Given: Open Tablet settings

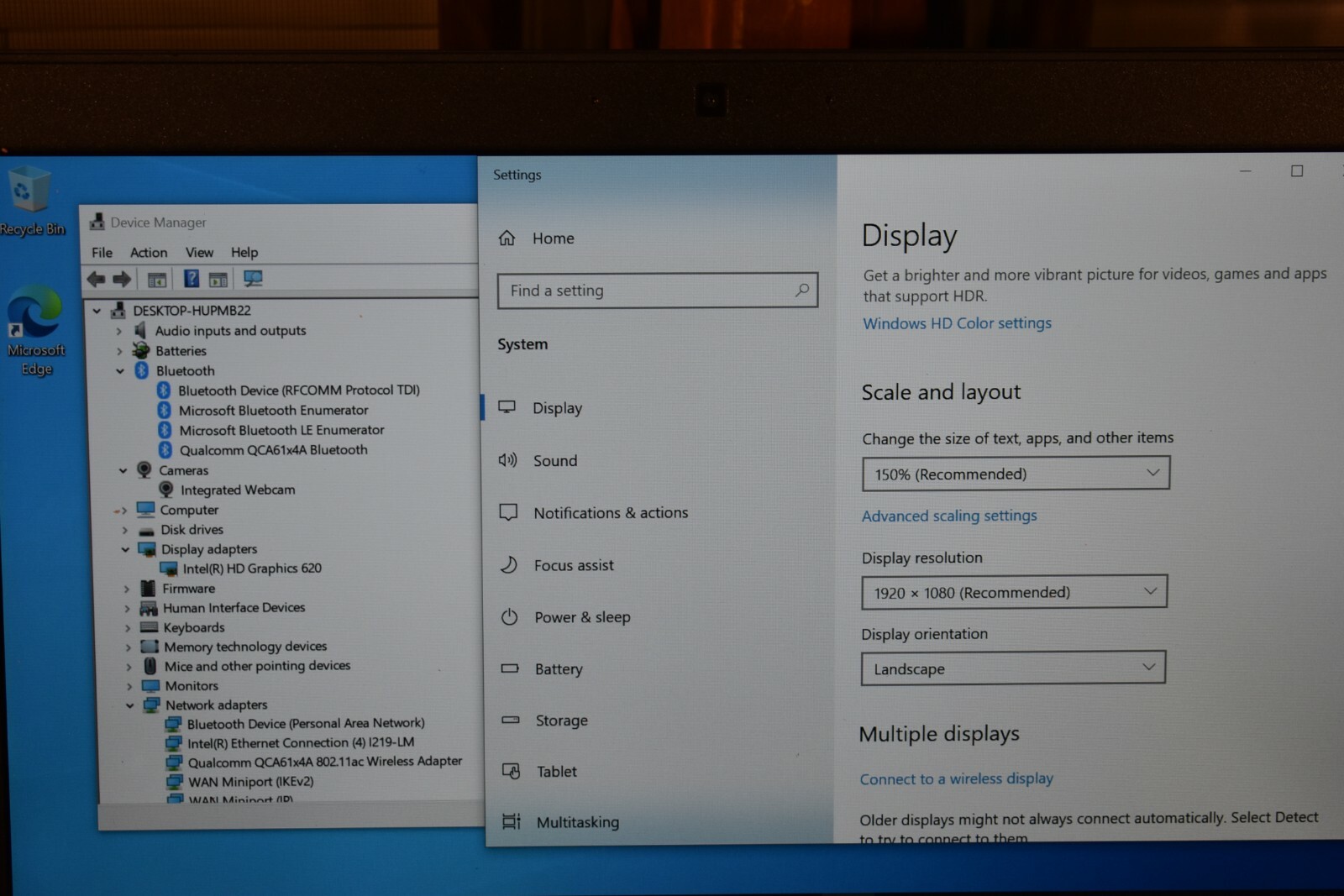Looking at the screenshot, I should tap(557, 771).
